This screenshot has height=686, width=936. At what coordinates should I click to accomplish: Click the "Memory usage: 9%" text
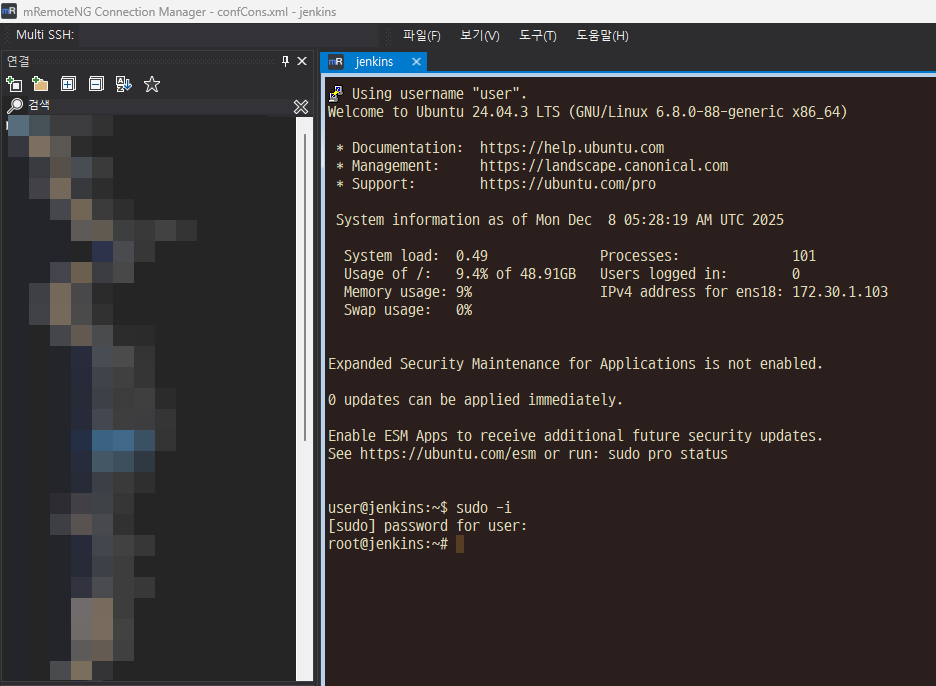408,291
